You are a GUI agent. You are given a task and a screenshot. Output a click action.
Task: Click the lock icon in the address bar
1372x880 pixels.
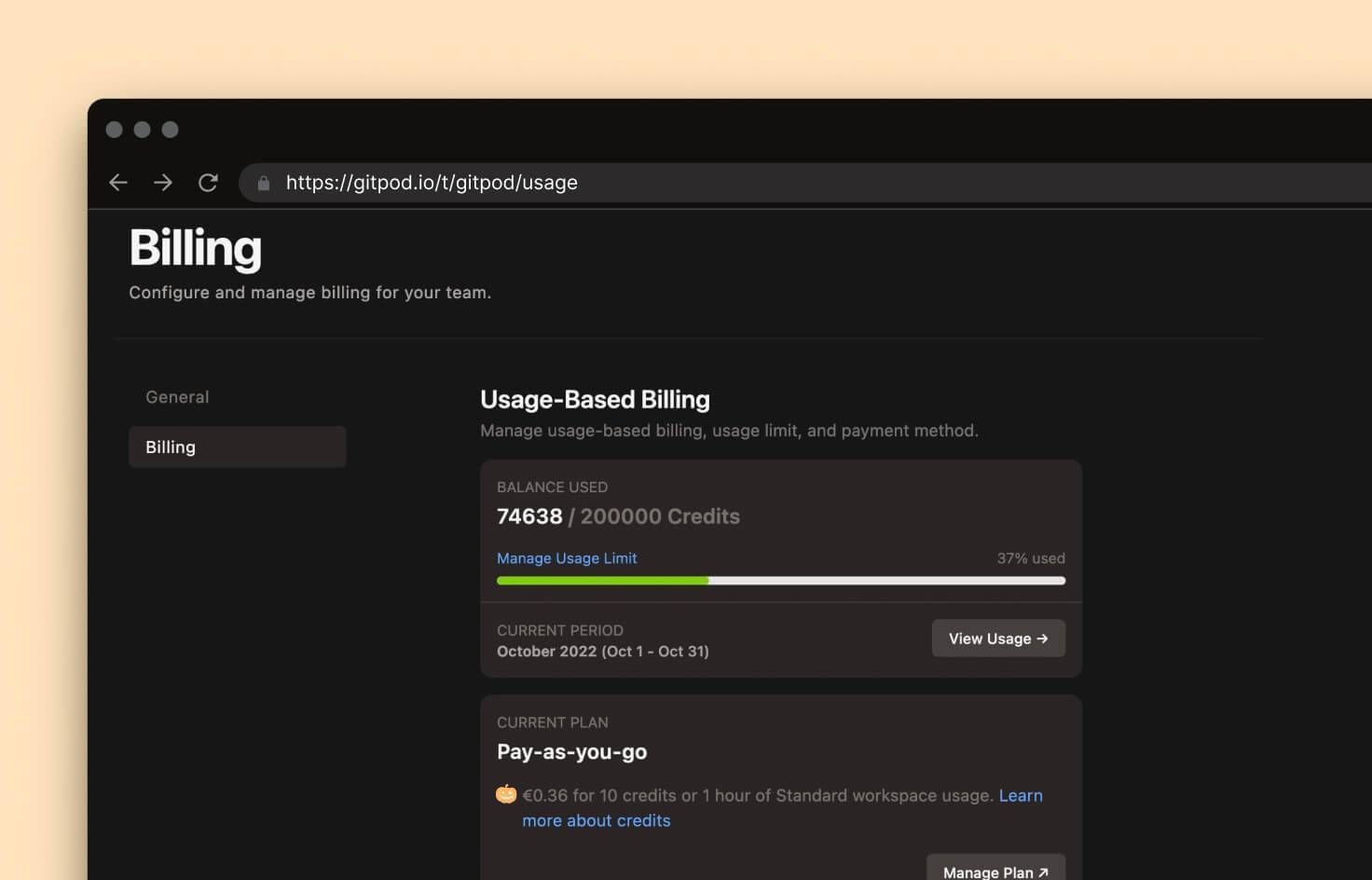tap(264, 183)
